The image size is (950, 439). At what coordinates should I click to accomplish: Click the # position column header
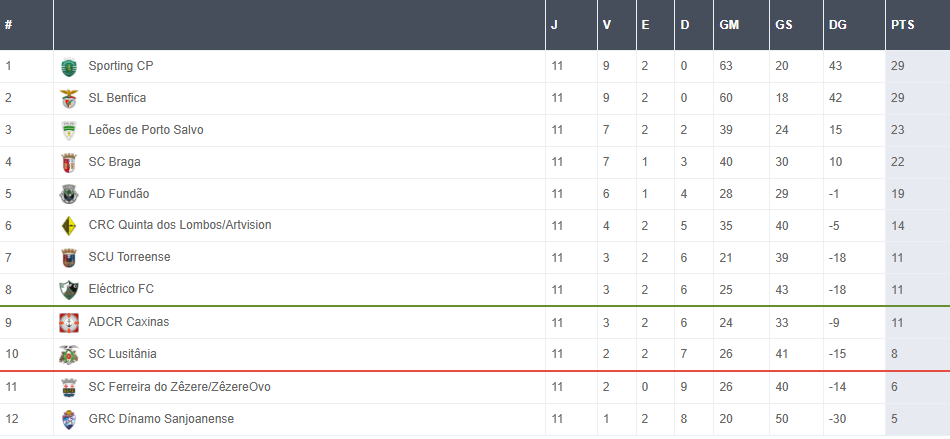tap(8, 25)
